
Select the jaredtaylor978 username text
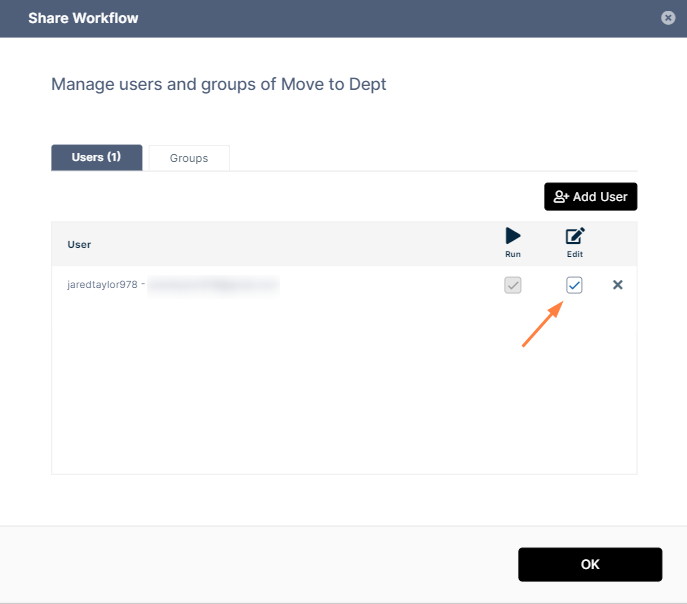[102, 285]
